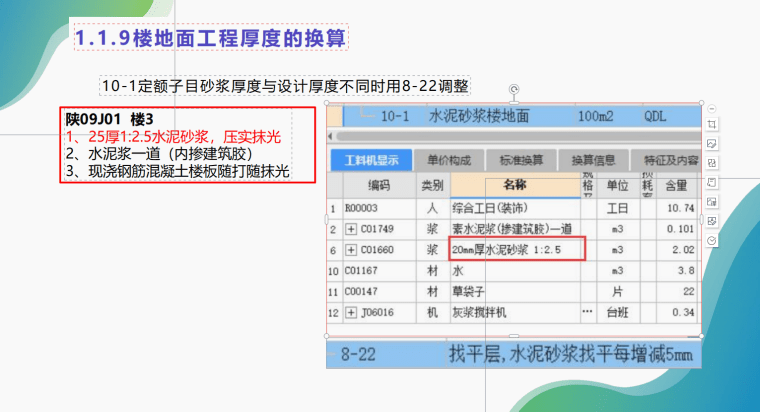Collapse the floating picture toolbar with minus button
Image resolution: width=760 pixels, height=412 pixels.
click(712, 109)
